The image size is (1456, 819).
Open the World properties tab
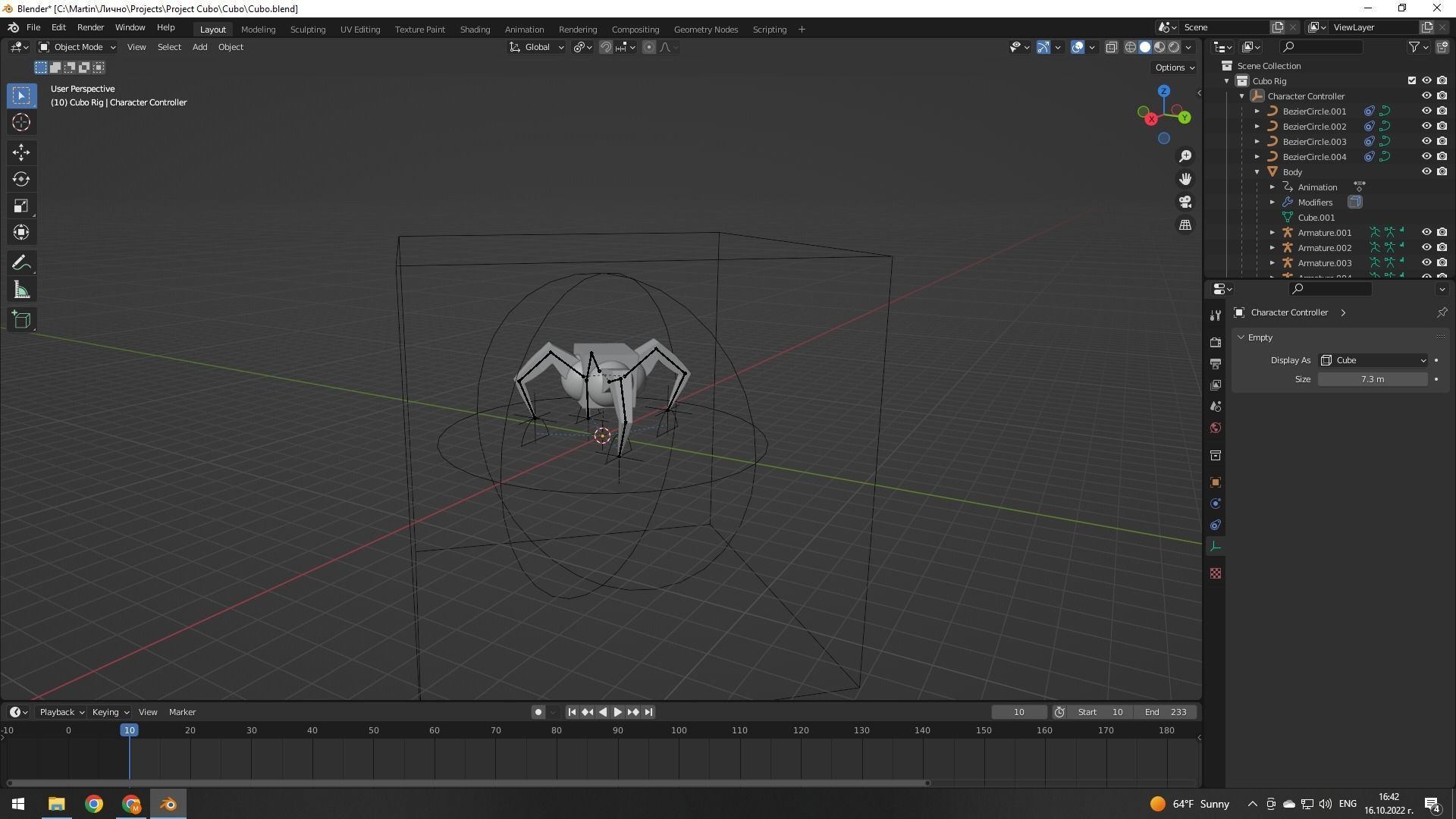pyautogui.click(x=1216, y=428)
